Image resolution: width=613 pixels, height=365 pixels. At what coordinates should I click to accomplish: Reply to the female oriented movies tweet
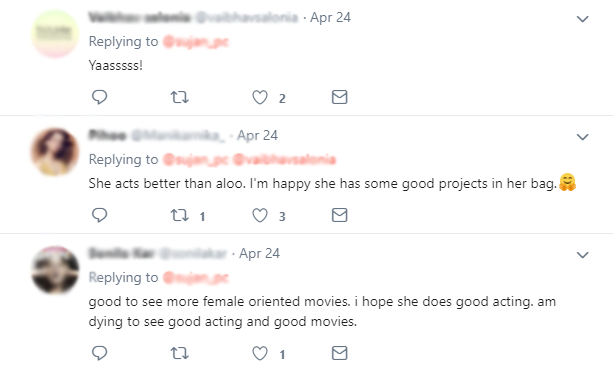(99, 353)
